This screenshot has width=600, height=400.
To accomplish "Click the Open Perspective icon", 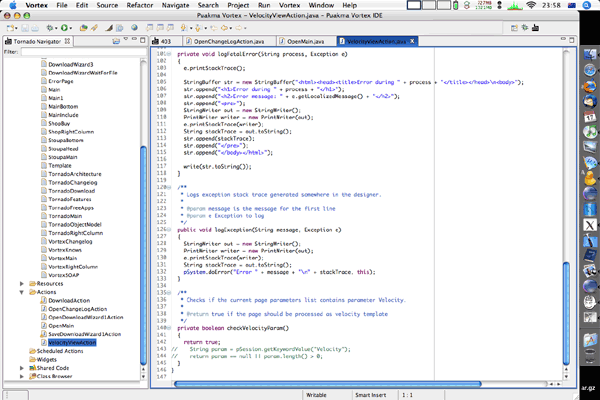I will 514,28.
